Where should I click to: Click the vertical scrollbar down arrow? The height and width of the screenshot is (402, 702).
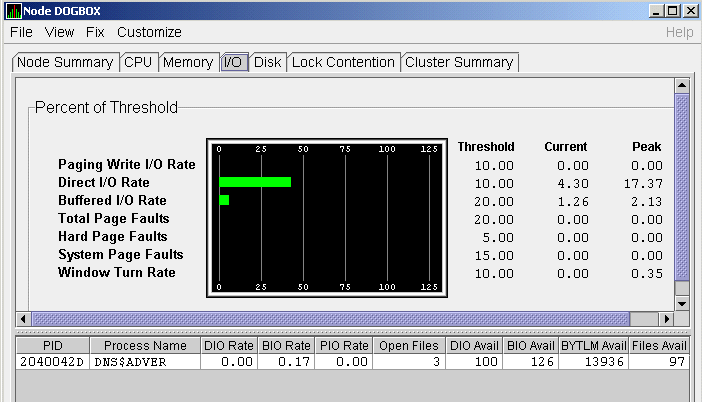coord(682,303)
